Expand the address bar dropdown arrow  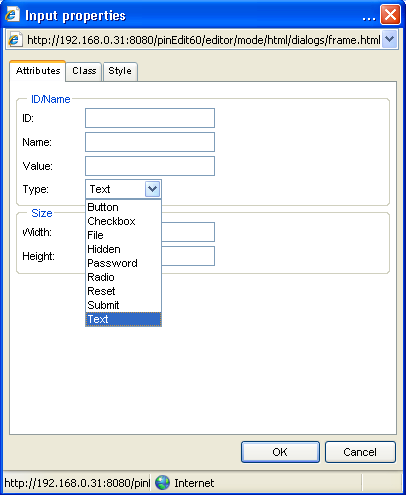pyautogui.click(x=389, y=39)
